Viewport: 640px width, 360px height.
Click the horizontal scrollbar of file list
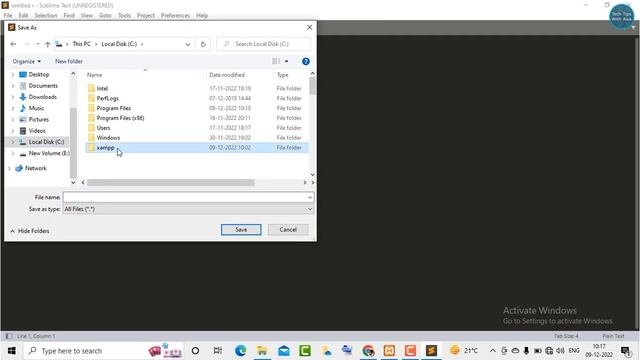click(x=171, y=182)
